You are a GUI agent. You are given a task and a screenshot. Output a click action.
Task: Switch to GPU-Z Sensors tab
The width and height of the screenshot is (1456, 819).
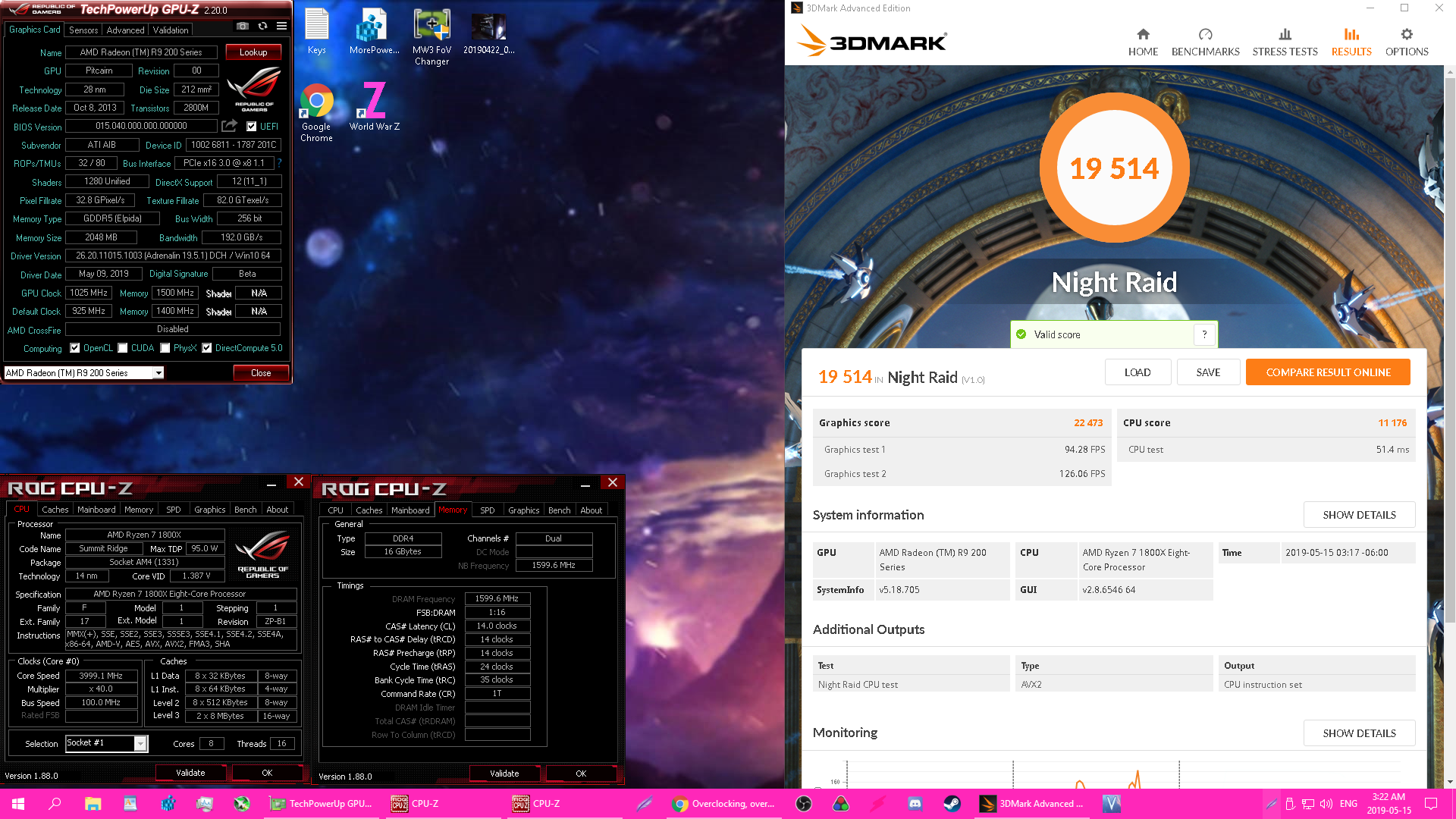click(x=83, y=30)
